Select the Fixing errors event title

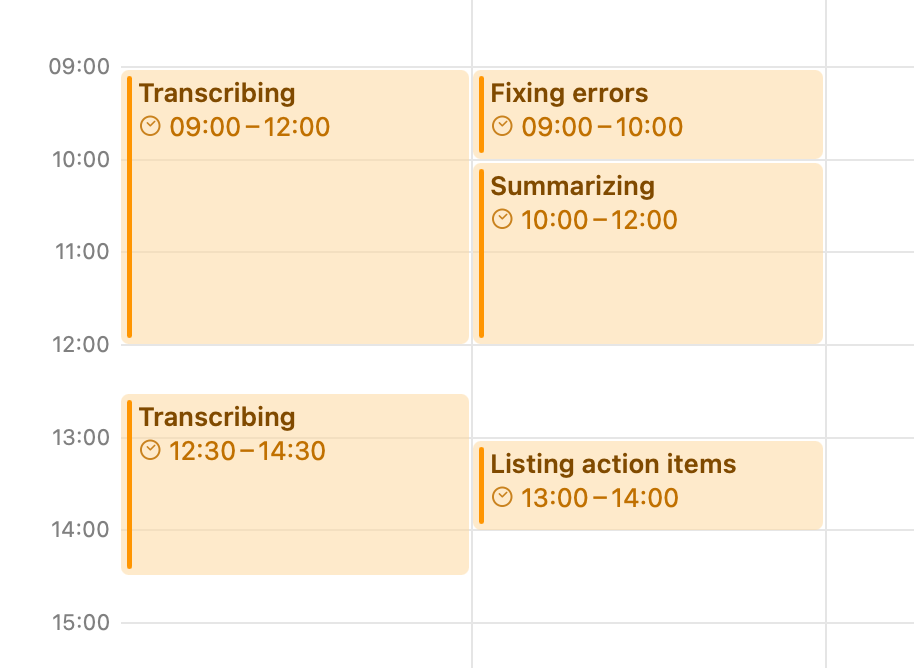click(569, 93)
